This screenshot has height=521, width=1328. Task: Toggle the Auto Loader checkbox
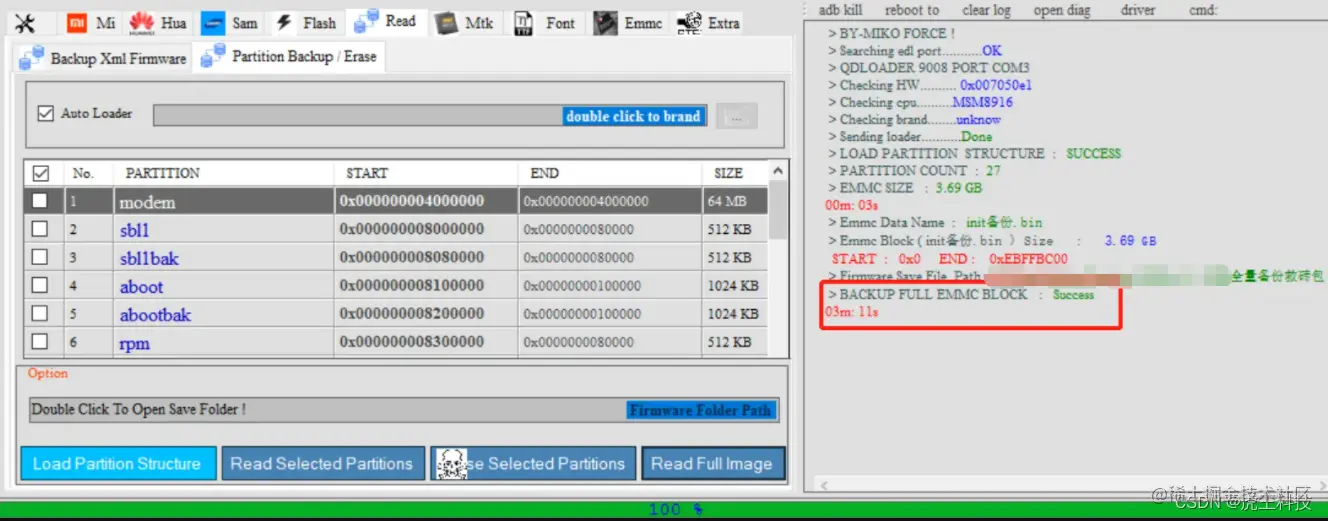[x=45, y=113]
